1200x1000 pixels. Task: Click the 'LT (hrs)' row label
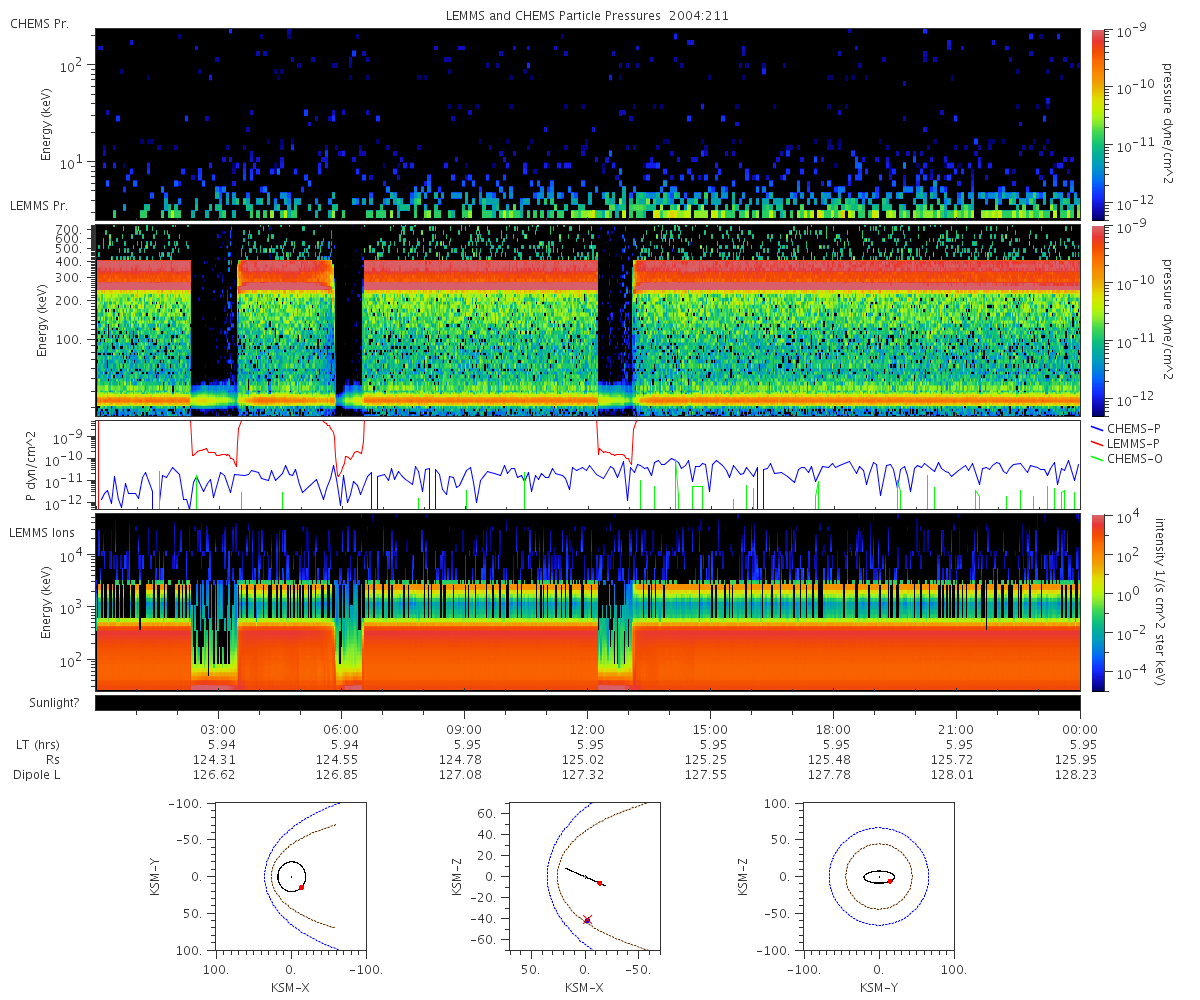(x=36, y=745)
